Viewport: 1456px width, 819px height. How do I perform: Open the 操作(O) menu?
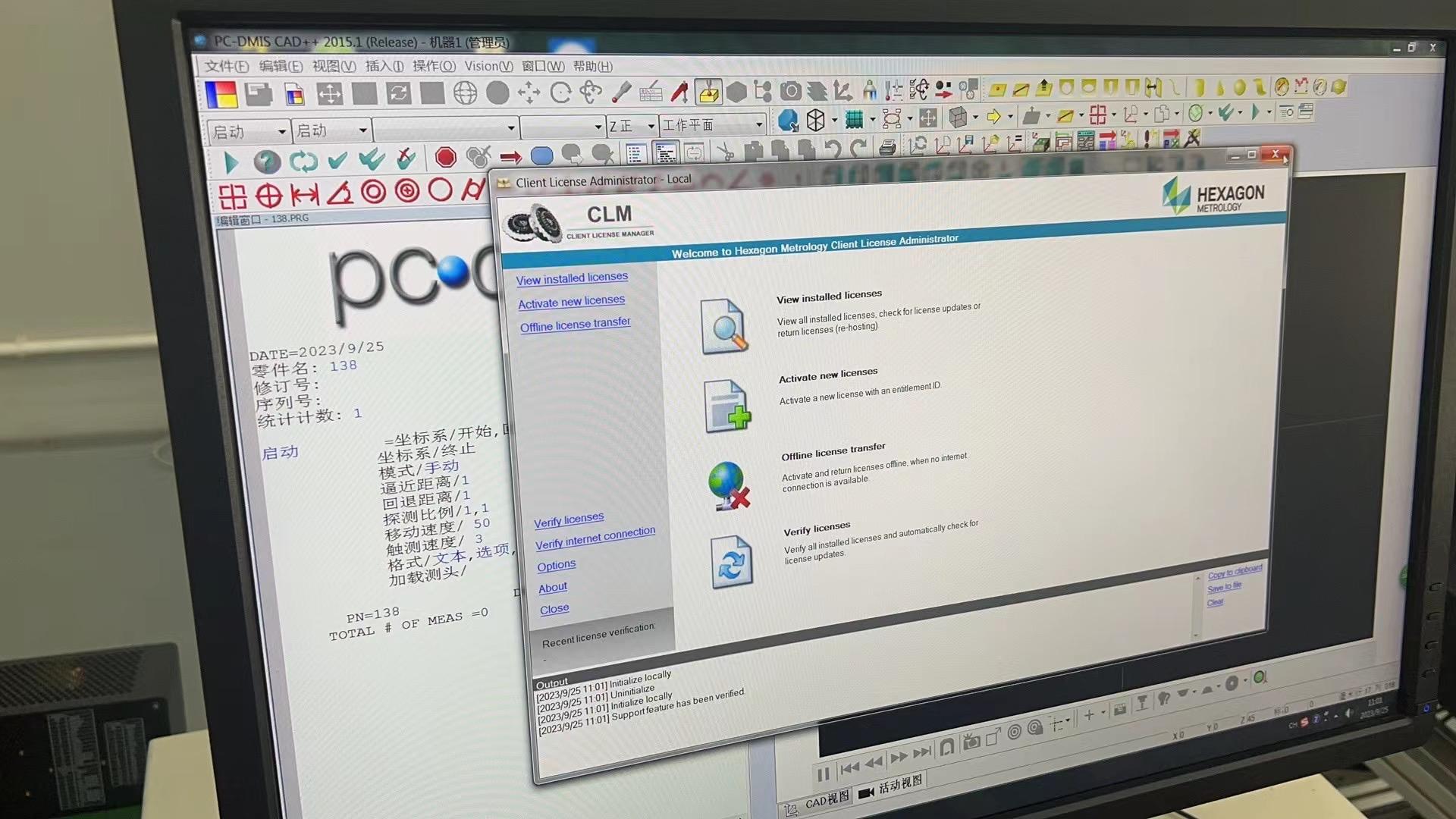tap(434, 67)
